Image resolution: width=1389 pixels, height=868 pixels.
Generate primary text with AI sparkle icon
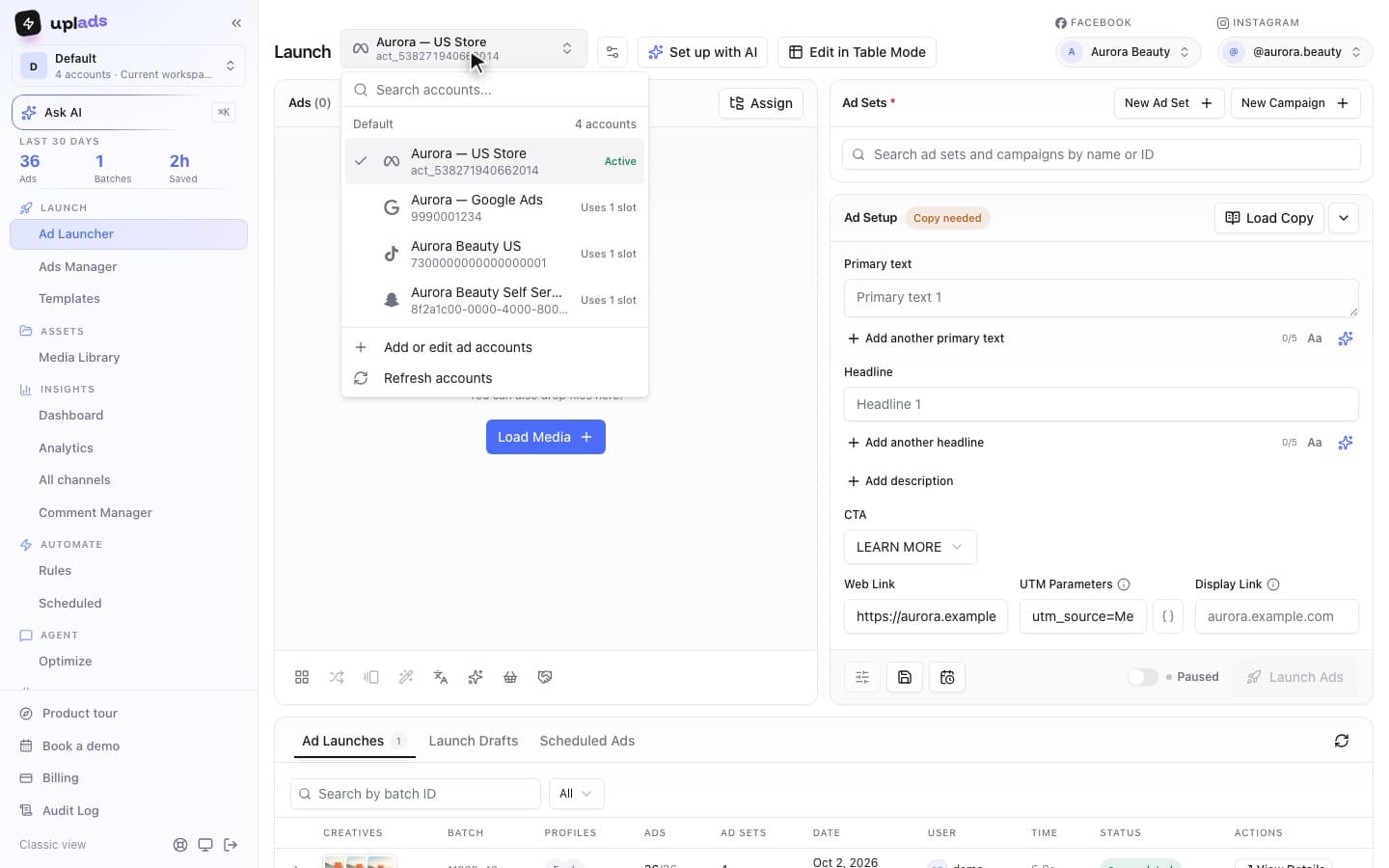pyautogui.click(x=1346, y=339)
